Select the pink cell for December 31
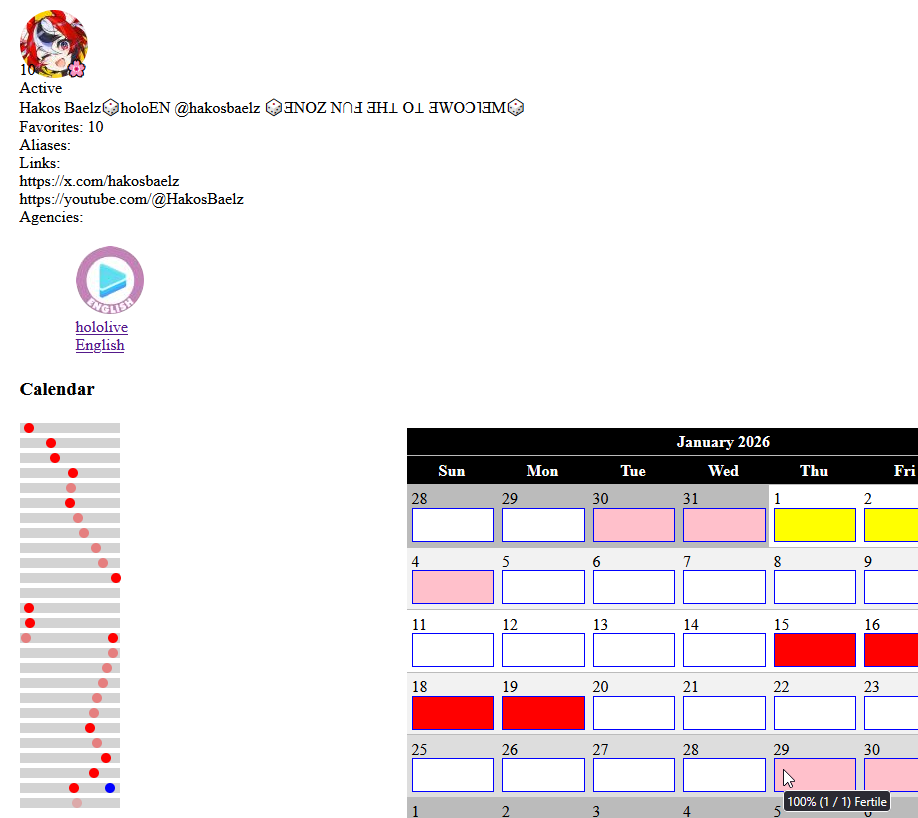Screen dimensions: 918x818 [724, 525]
